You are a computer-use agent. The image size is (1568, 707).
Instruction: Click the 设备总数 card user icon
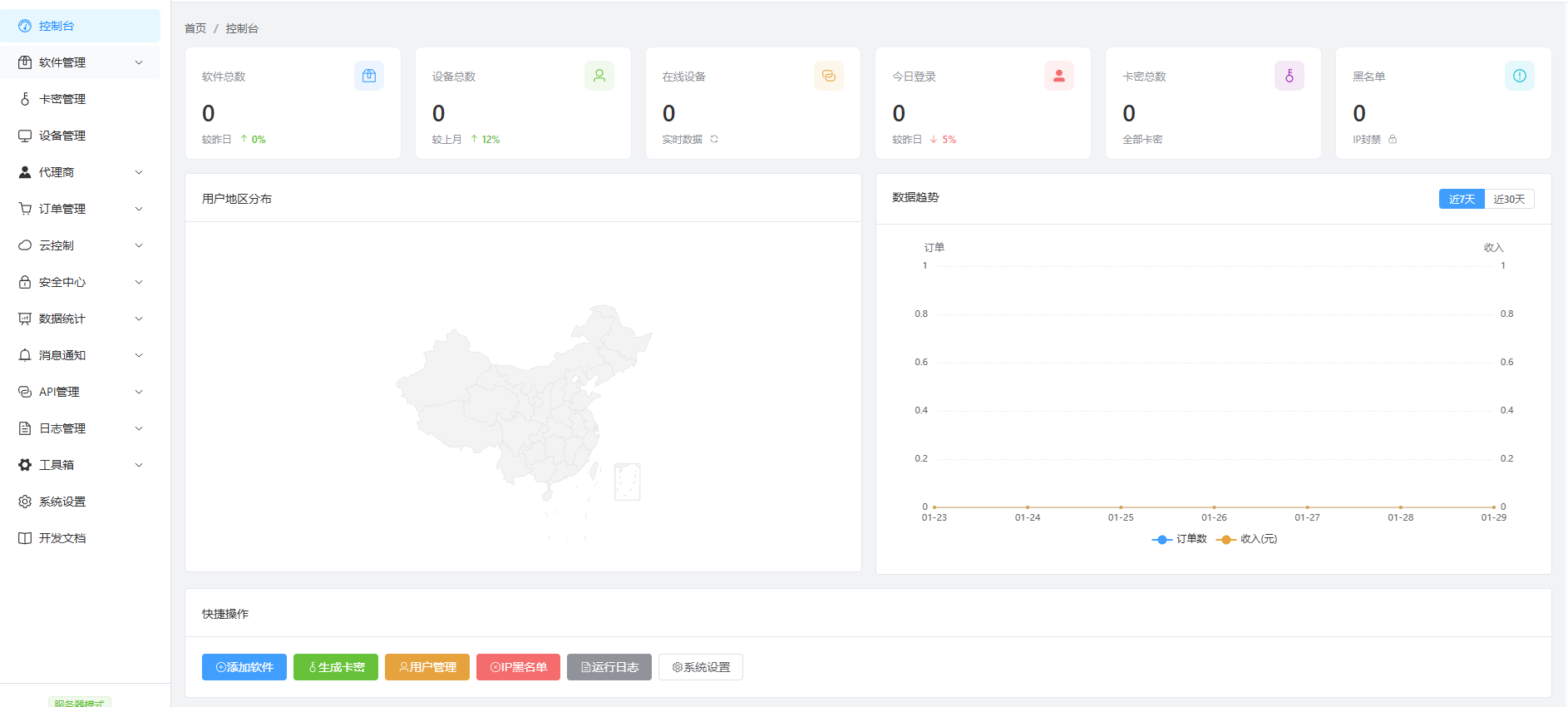coord(599,76)
